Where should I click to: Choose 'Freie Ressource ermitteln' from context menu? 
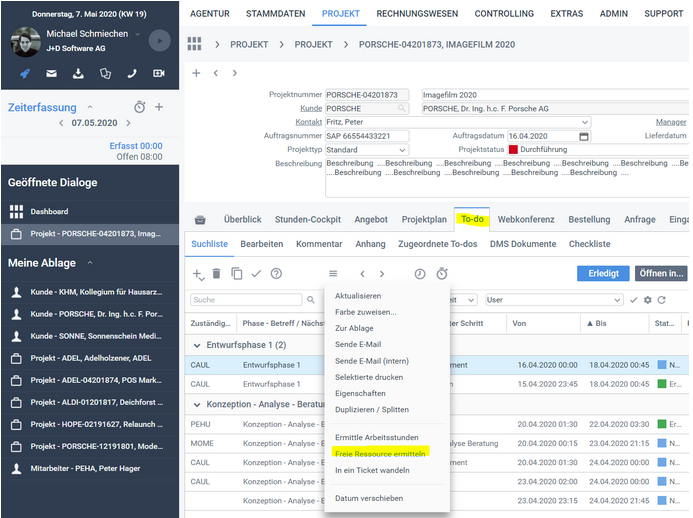(x=380, y=453)
